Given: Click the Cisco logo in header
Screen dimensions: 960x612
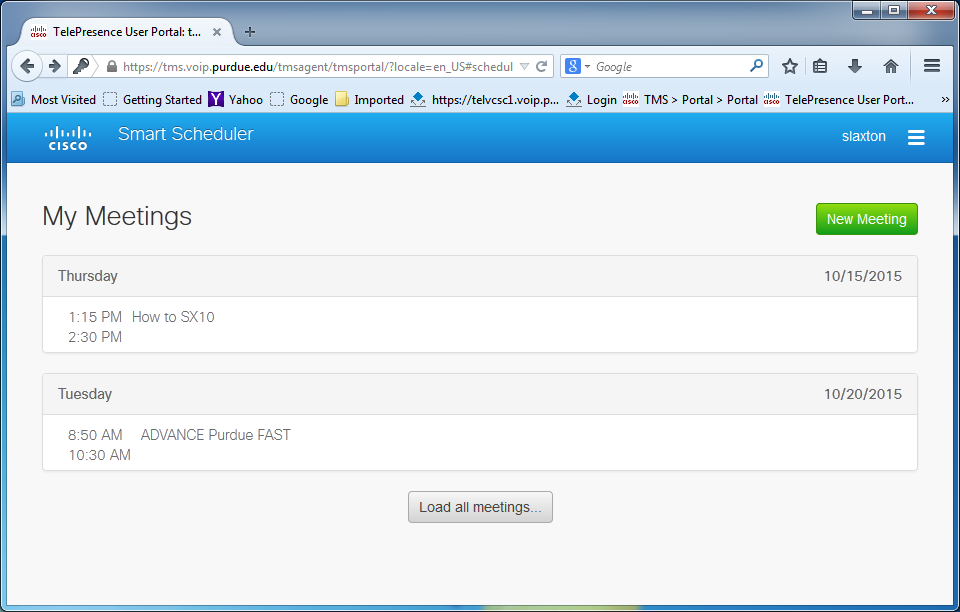Looking at the screenshot, I should (x=68, y=138).
